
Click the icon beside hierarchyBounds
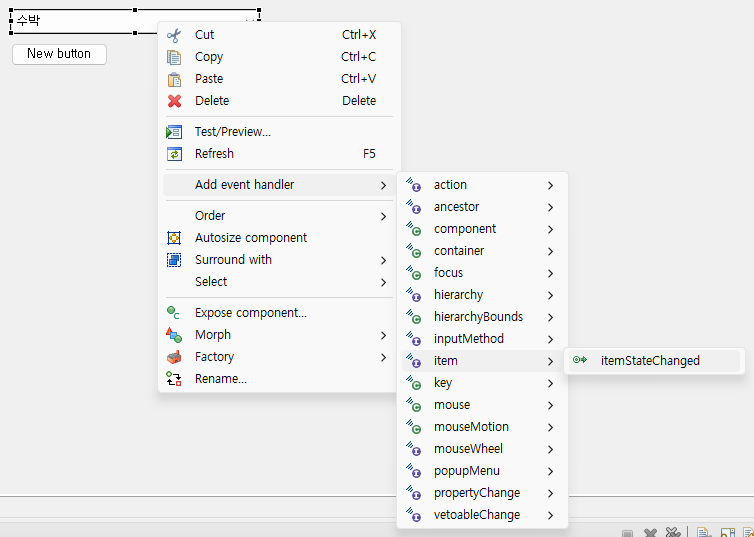point(414,317)
